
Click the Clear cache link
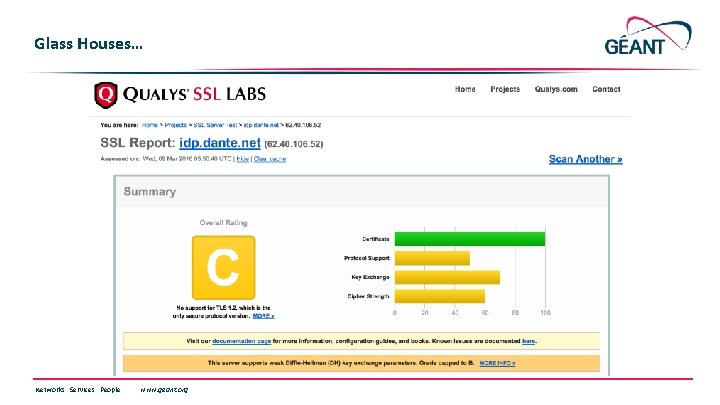click(x=270, y=159)
